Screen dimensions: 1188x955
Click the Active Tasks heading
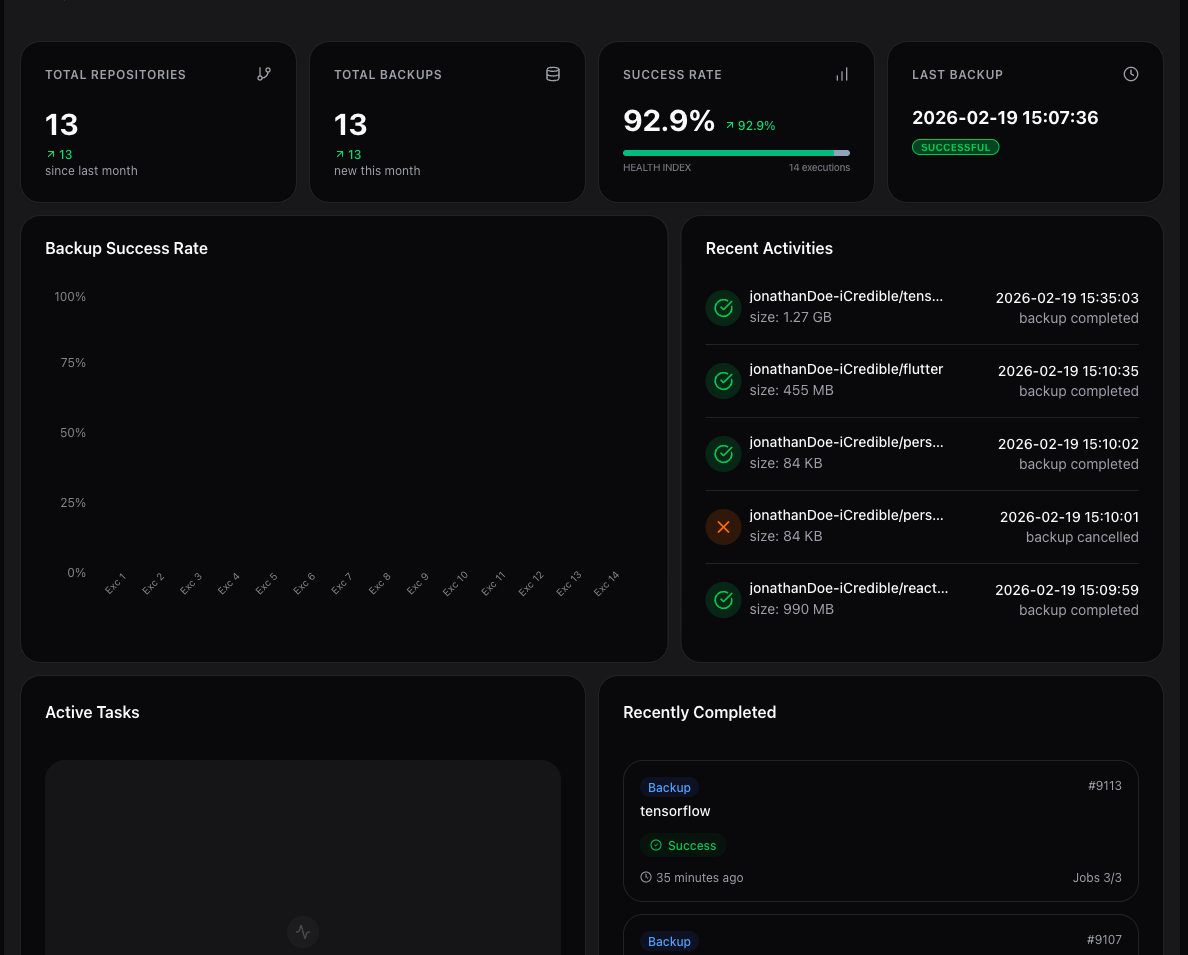(x=92, y=712)
